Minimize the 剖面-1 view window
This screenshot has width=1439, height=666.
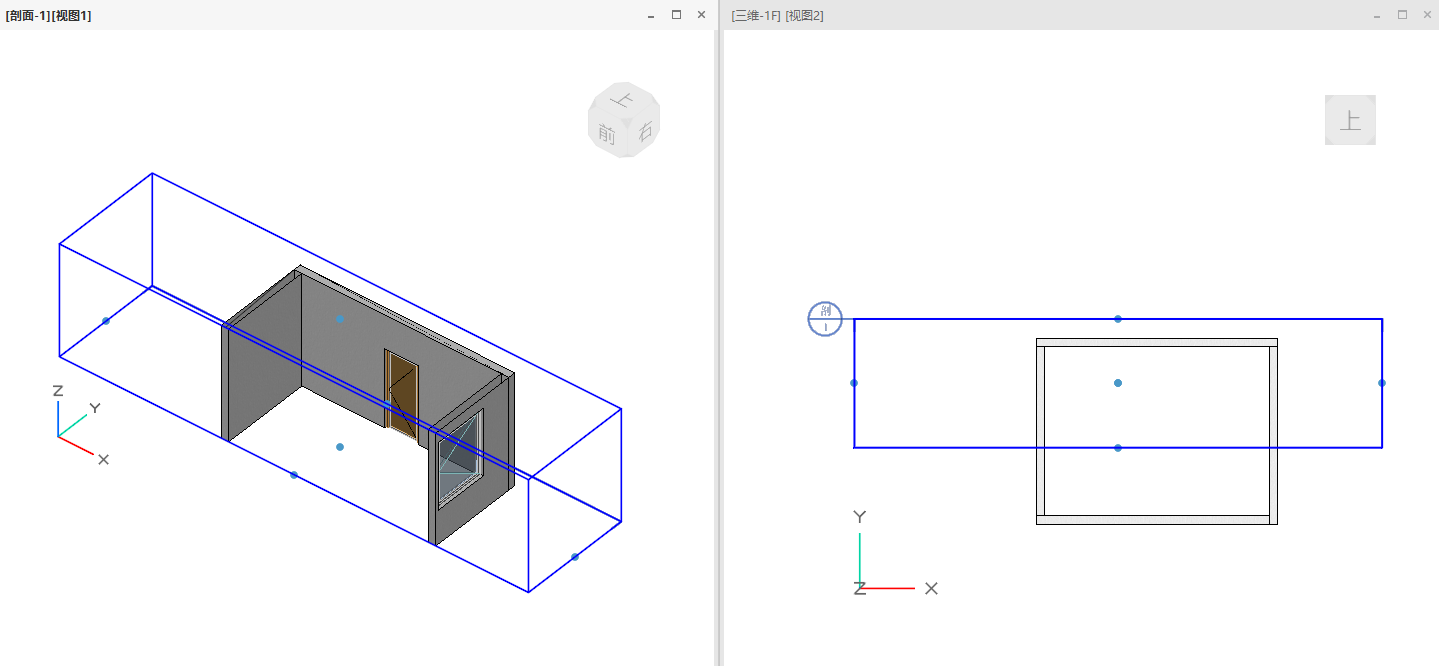(x=651, y=15)
